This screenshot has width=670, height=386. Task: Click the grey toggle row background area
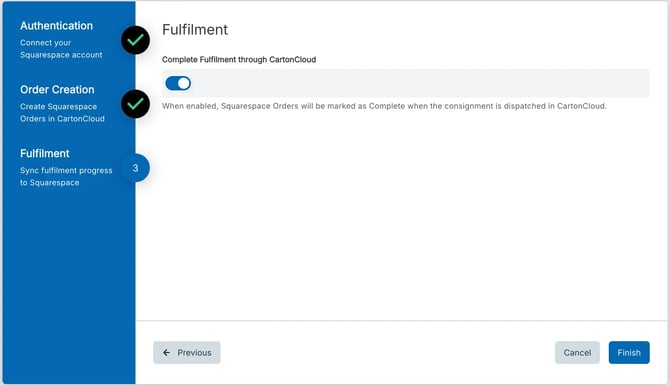[x=406, y=83]
